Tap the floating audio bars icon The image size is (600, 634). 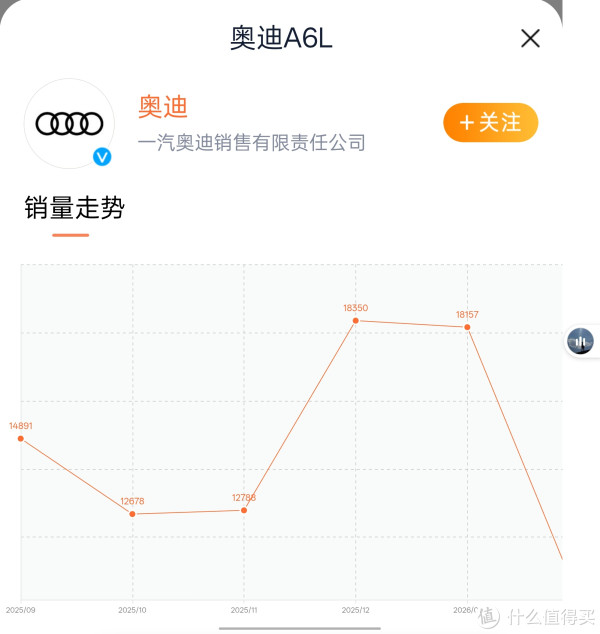(x=580, y=342)
